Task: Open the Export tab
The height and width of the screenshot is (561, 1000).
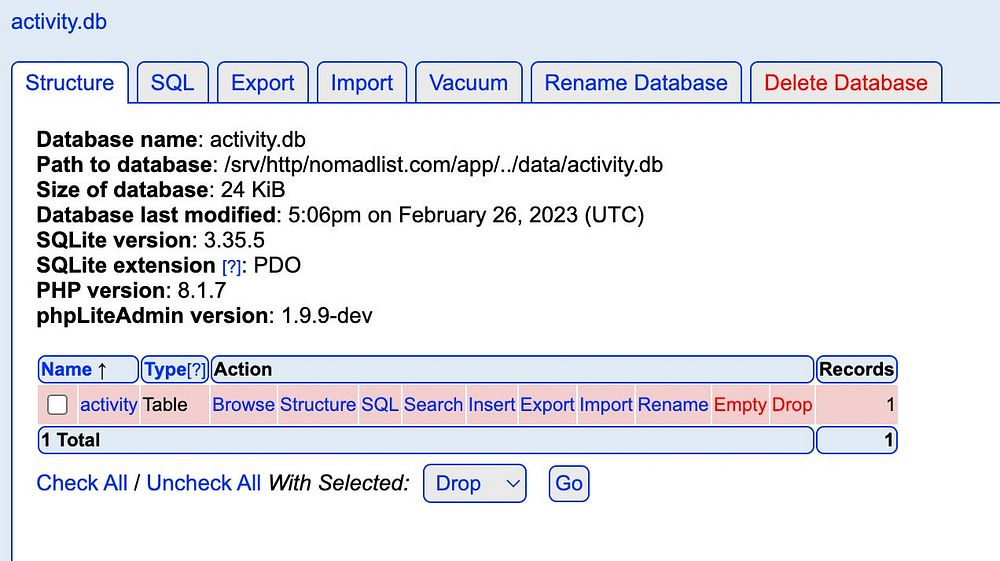Action: coord(262,83)
